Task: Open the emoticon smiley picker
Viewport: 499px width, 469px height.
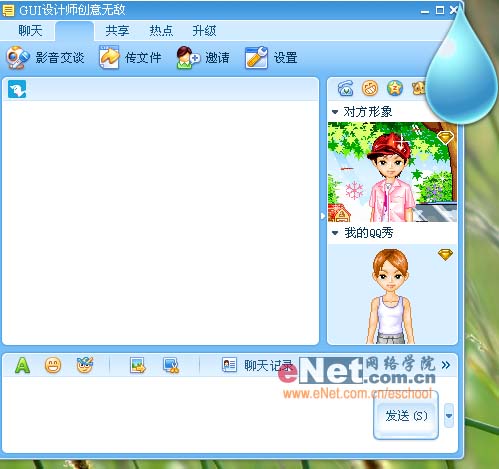Action: 53,365
